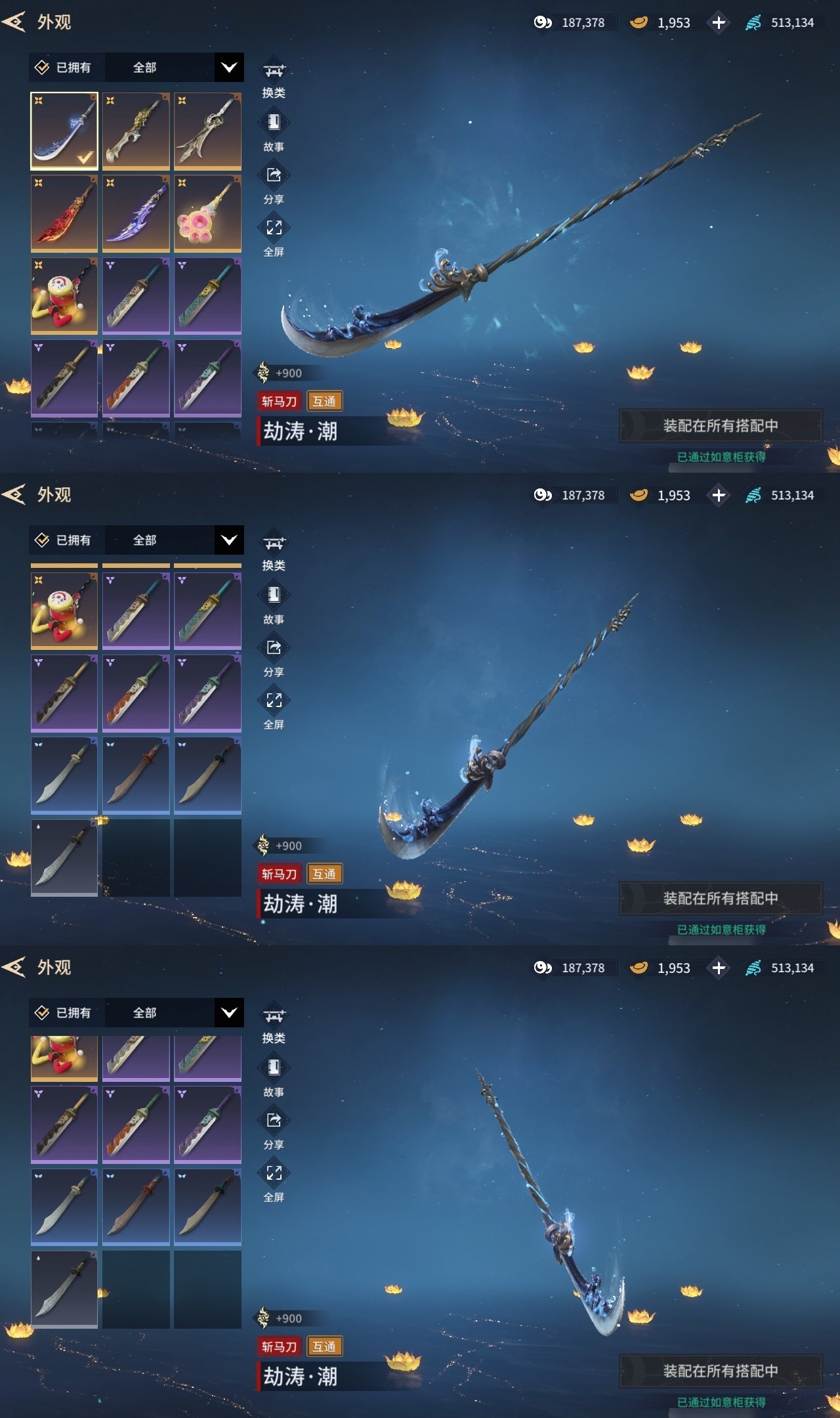840x1418 pixels.
Task: Go back using arrow beside top 外观 title
Action: tap(14, 22)
